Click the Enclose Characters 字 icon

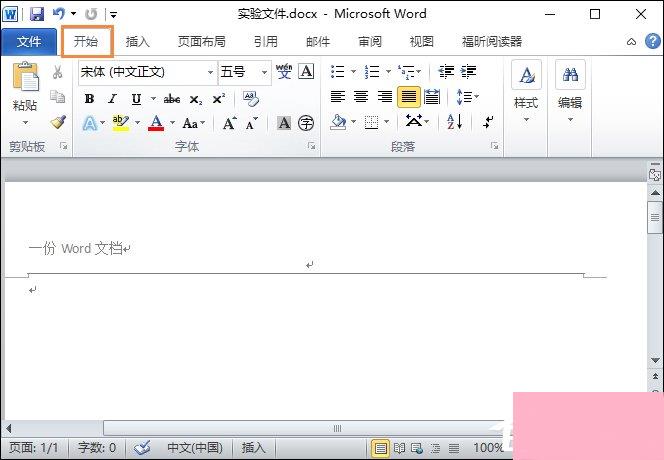point(306,123)
